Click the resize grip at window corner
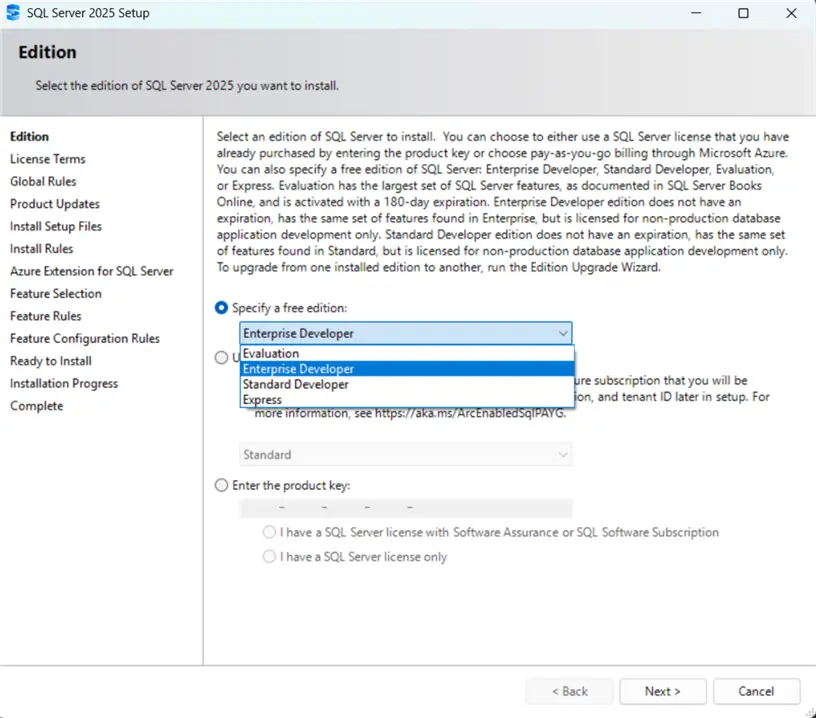This screenshot has height=718, width=816. tap(811, 713)
